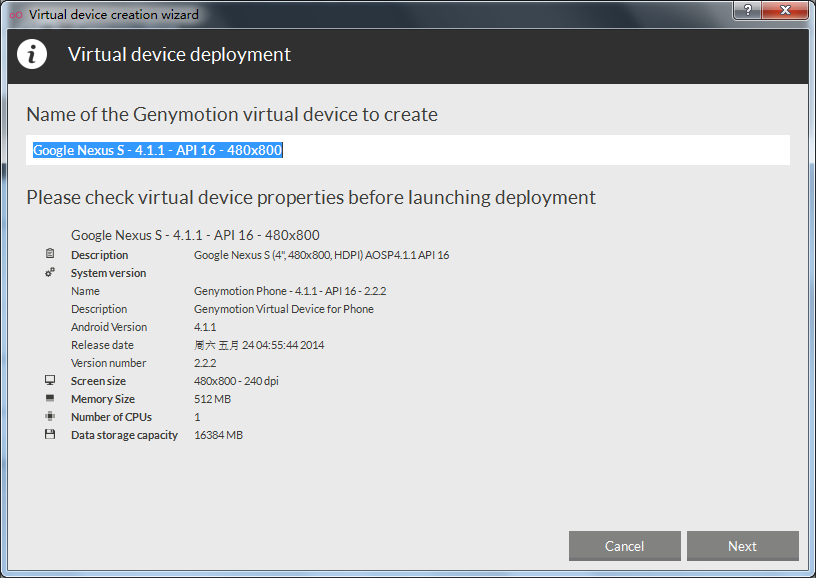Click the title bar help question mark
816x578 pixels.
(746, 10)
